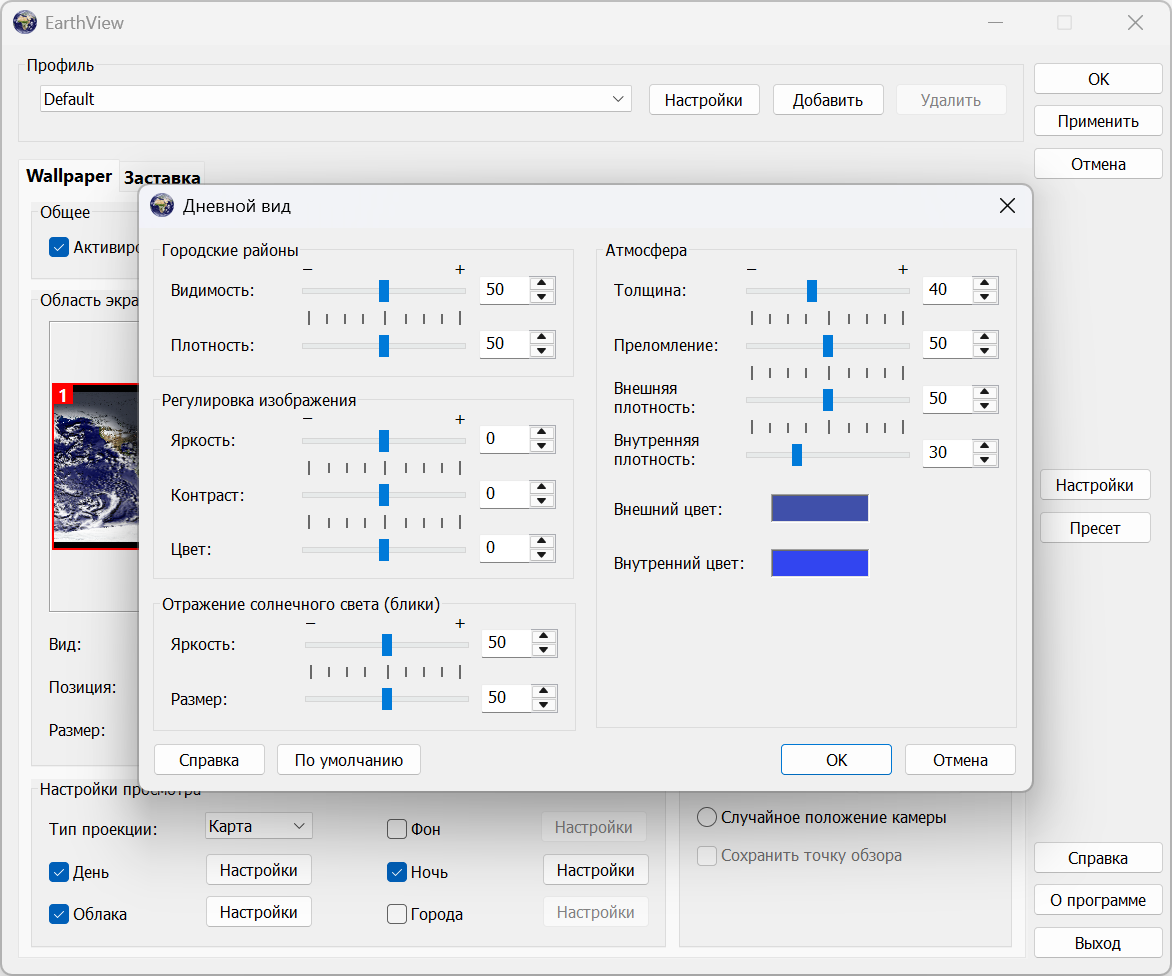The height and width of the screenshot is (976, 1172).
Task: Click the Применить button
Action: coord(1098,121)
